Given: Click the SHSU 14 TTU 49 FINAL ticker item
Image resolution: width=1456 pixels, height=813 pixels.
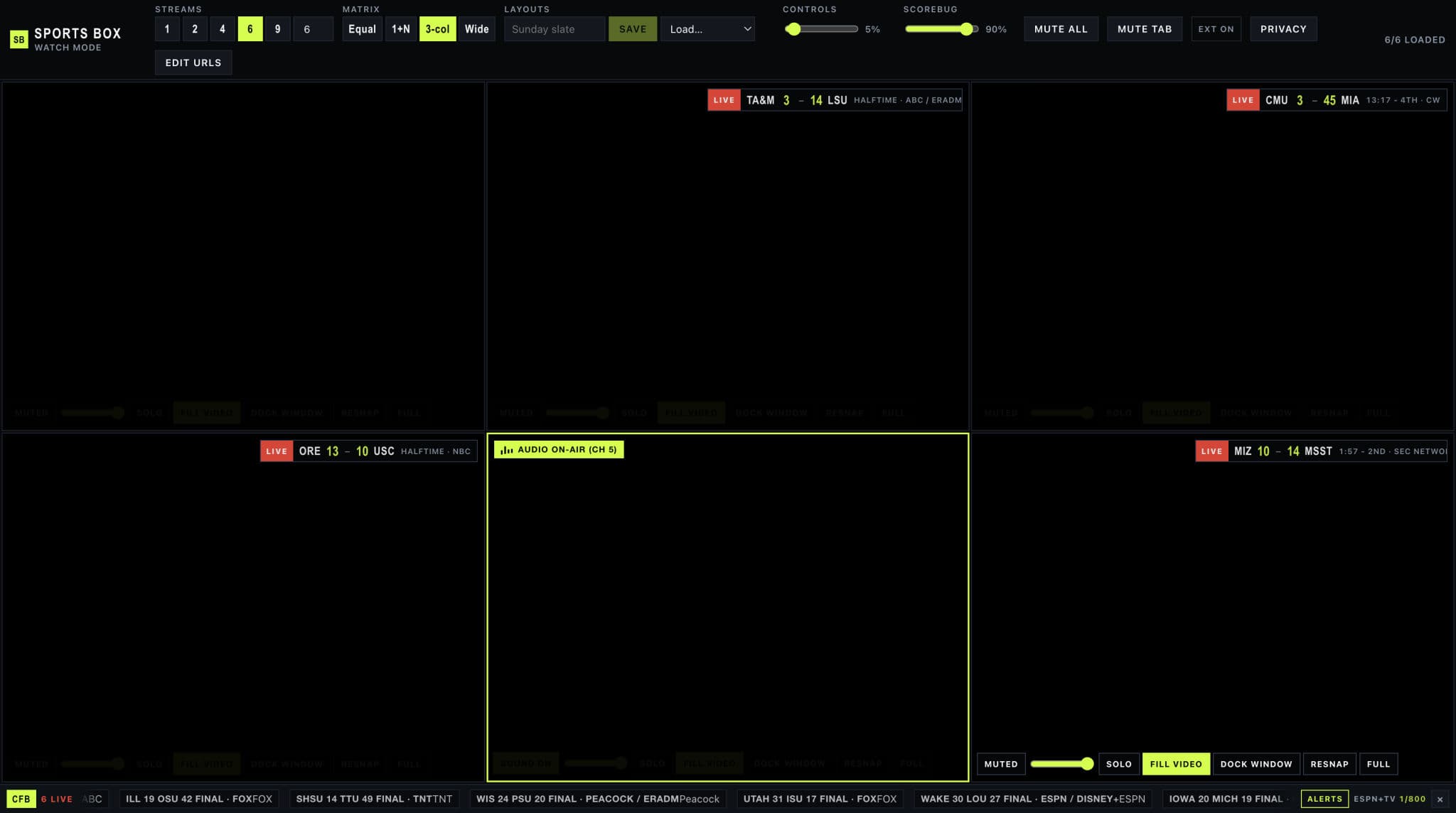Looking at the screenshot, I should (374, 799).
